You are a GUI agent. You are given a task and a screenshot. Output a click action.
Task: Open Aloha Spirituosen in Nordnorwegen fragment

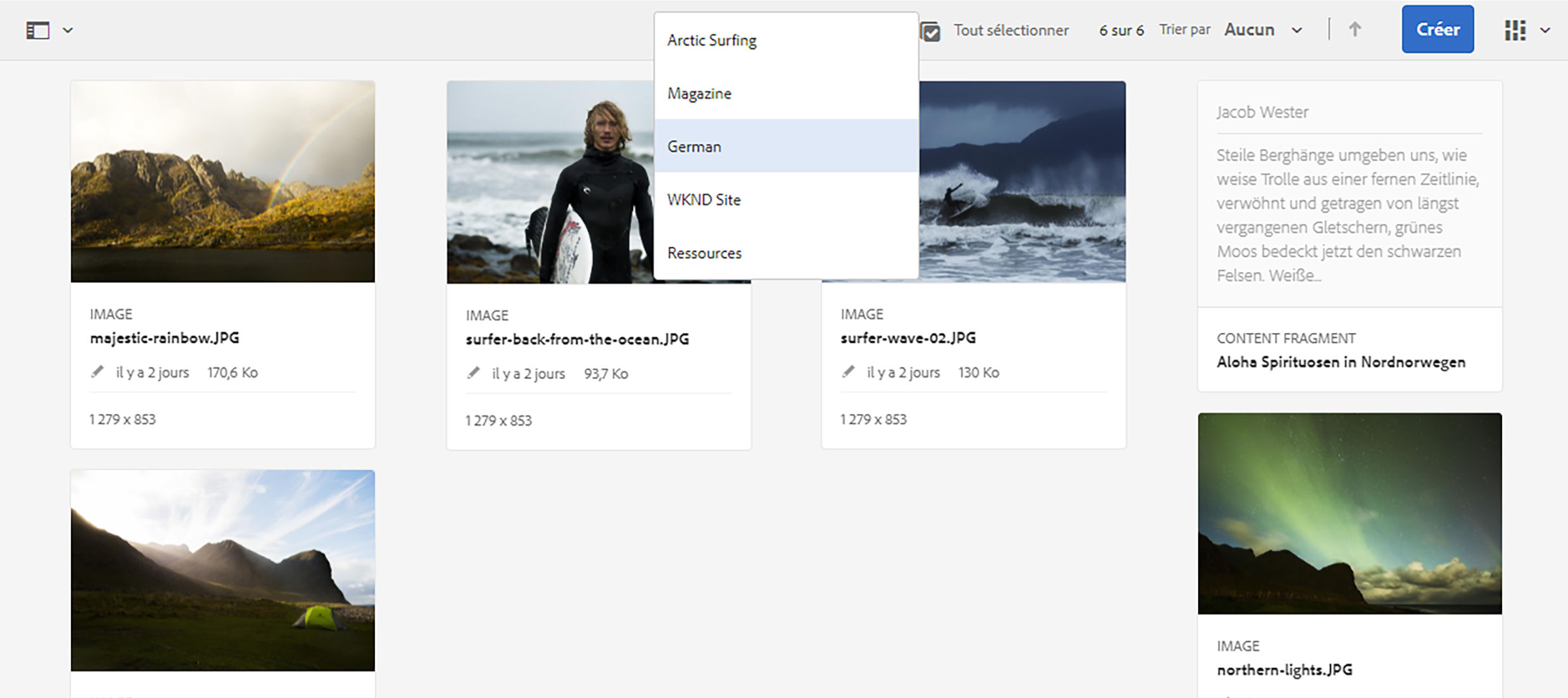coord(1341,362)
